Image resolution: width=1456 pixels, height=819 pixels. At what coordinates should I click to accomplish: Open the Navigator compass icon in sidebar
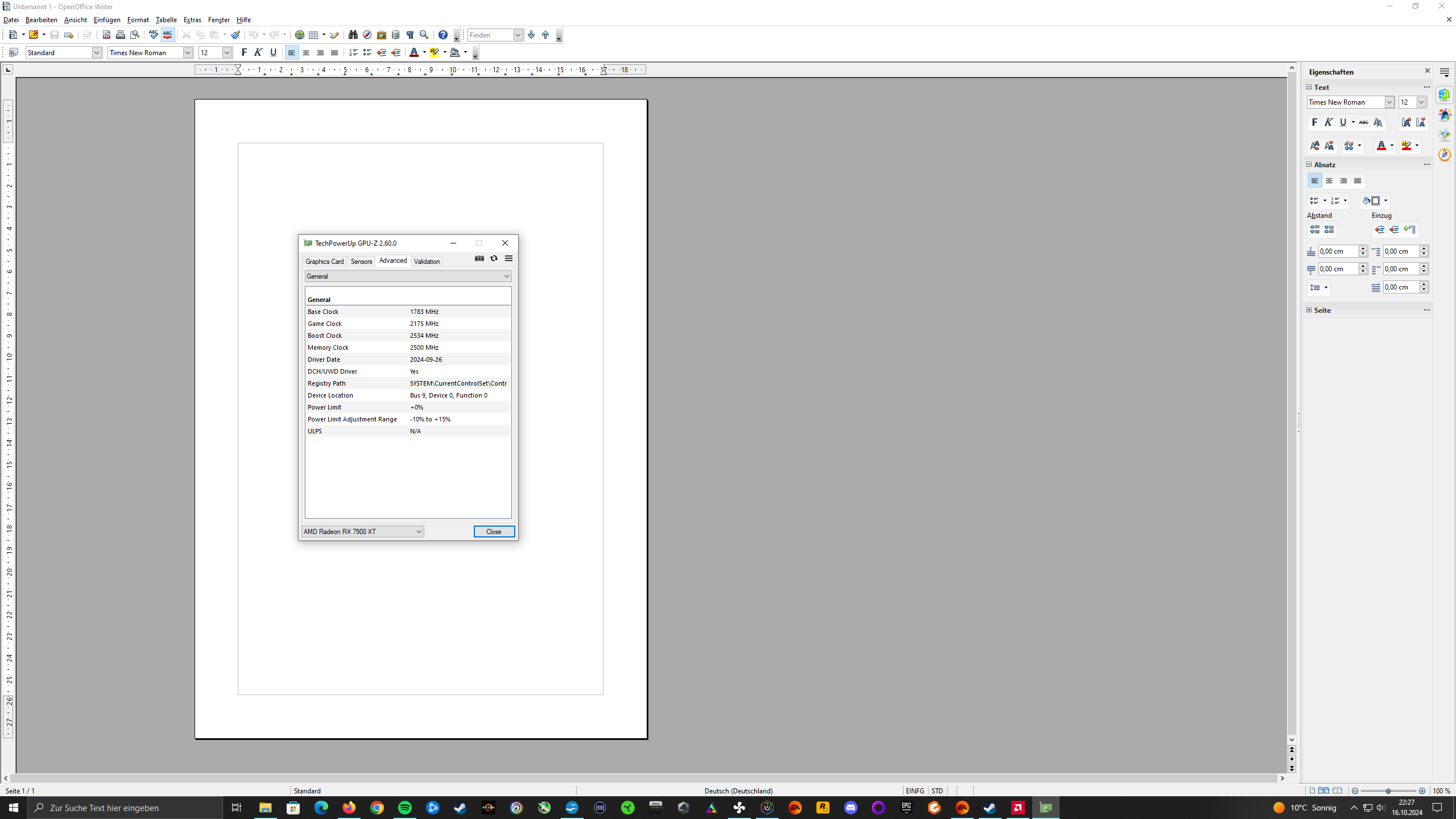coord(1444,155)
